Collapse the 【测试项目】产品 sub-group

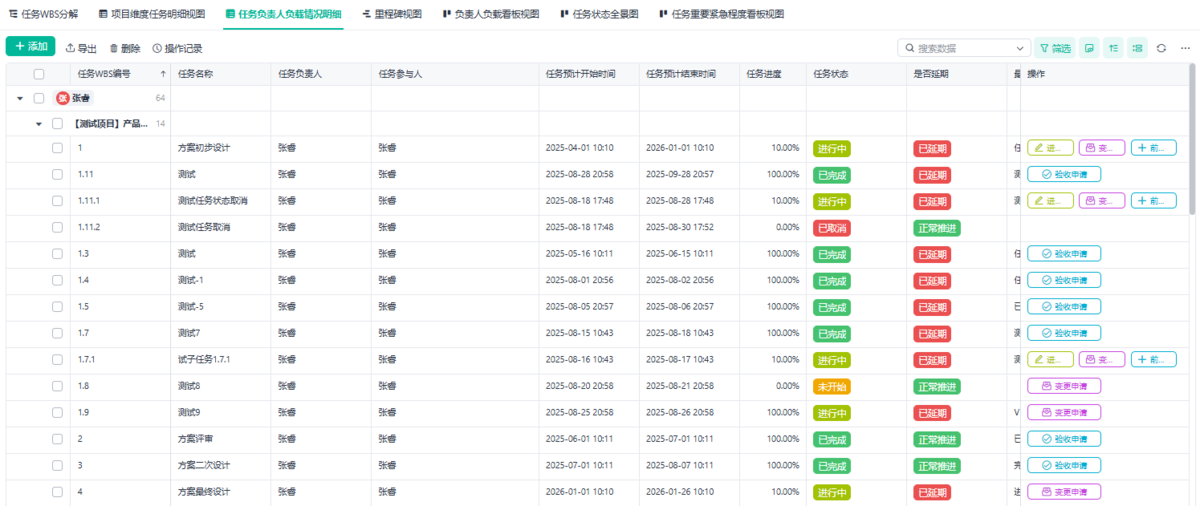coord(39,124)
